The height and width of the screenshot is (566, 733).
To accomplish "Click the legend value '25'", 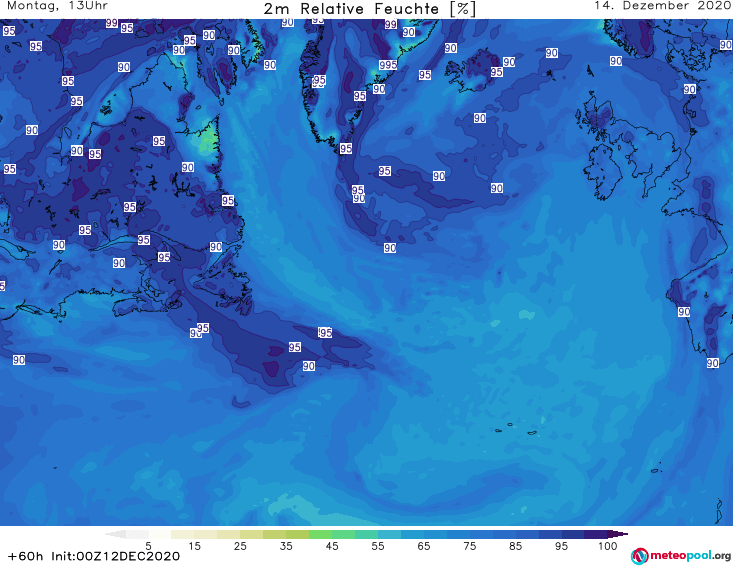I will (240, 546).
